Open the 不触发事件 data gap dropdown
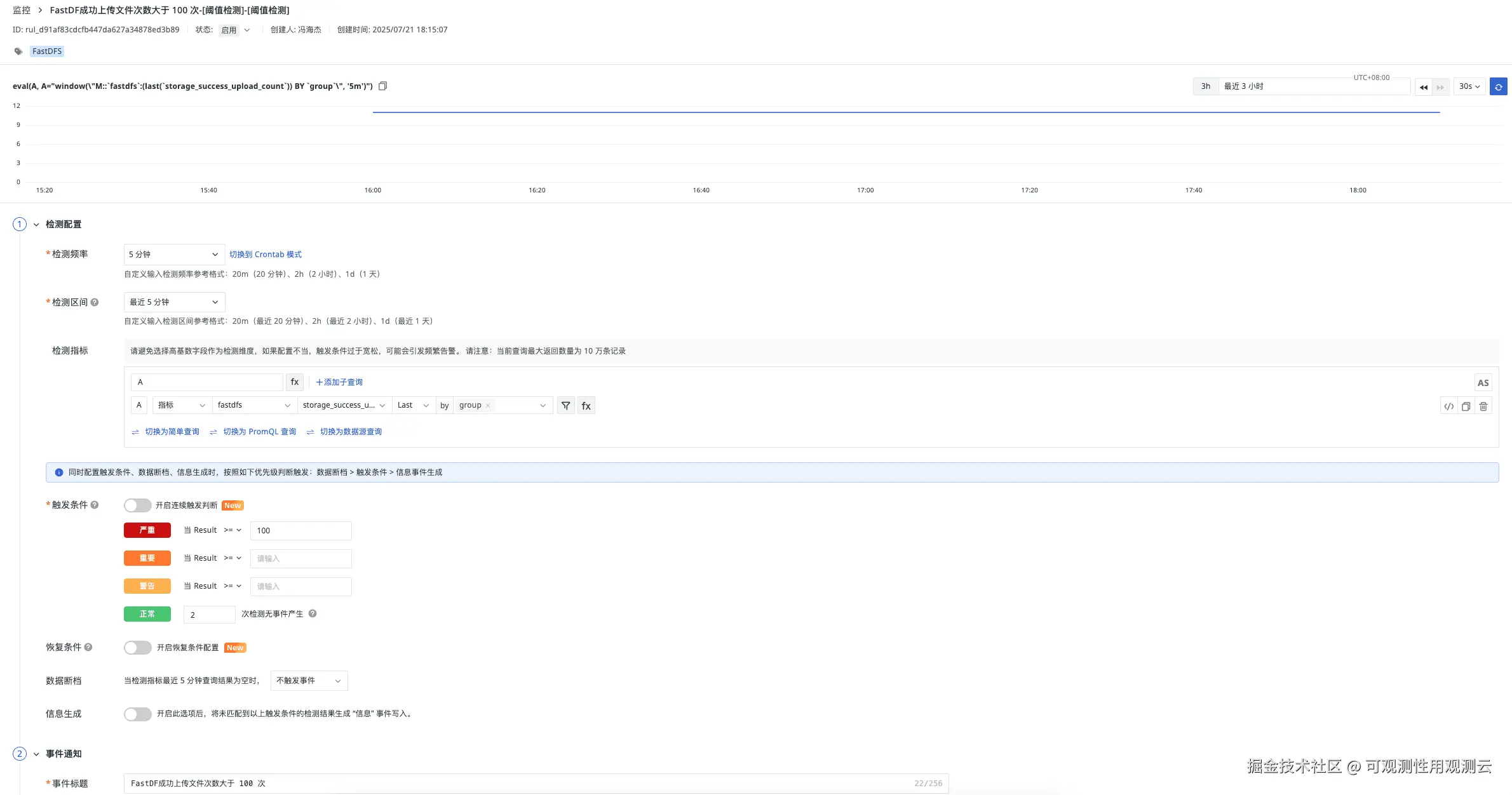Image resolution: width=1512 pixels, height=795 pixels. tap(309, 681)
